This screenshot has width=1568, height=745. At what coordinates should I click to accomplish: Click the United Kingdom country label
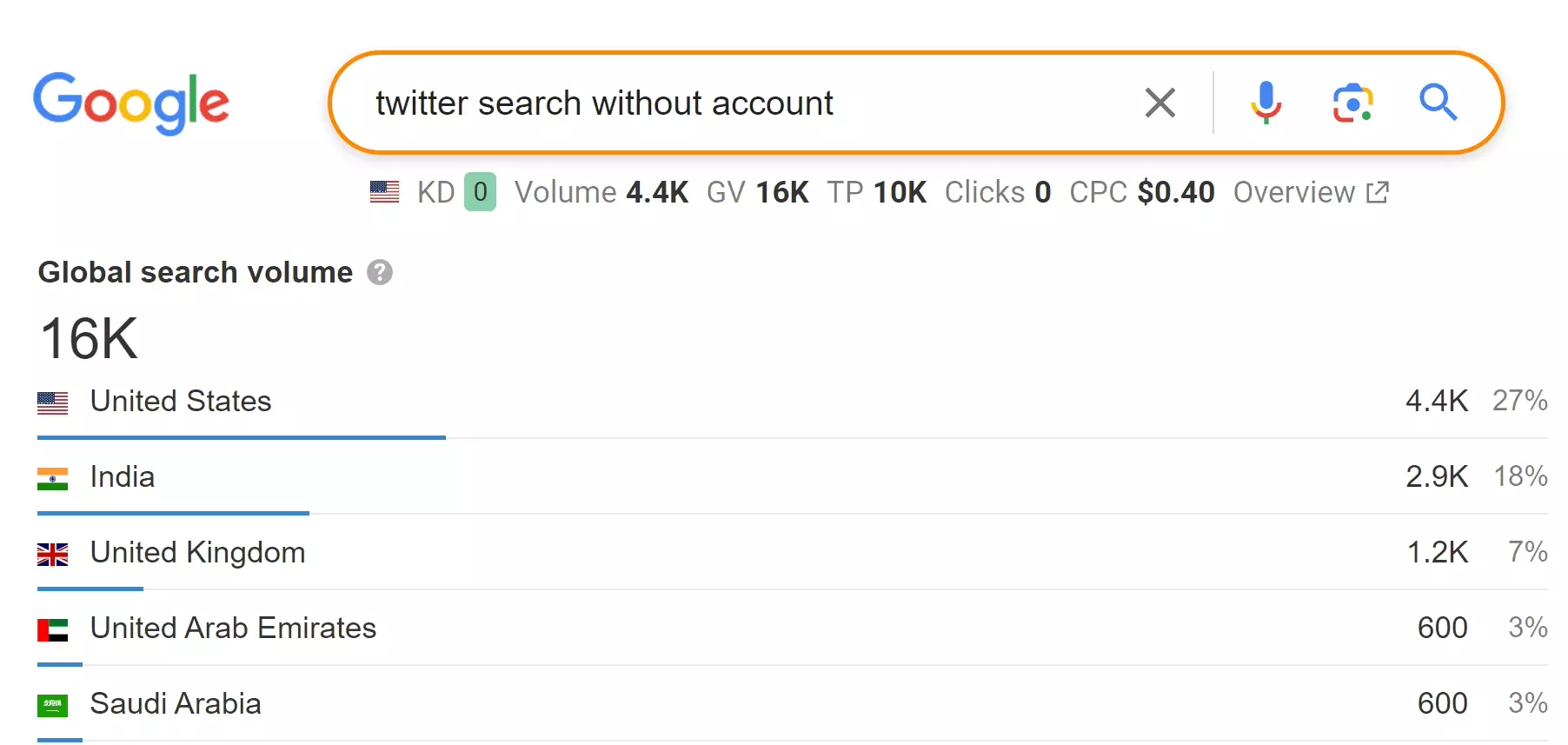pyautogui.click(x=197, y=553)
